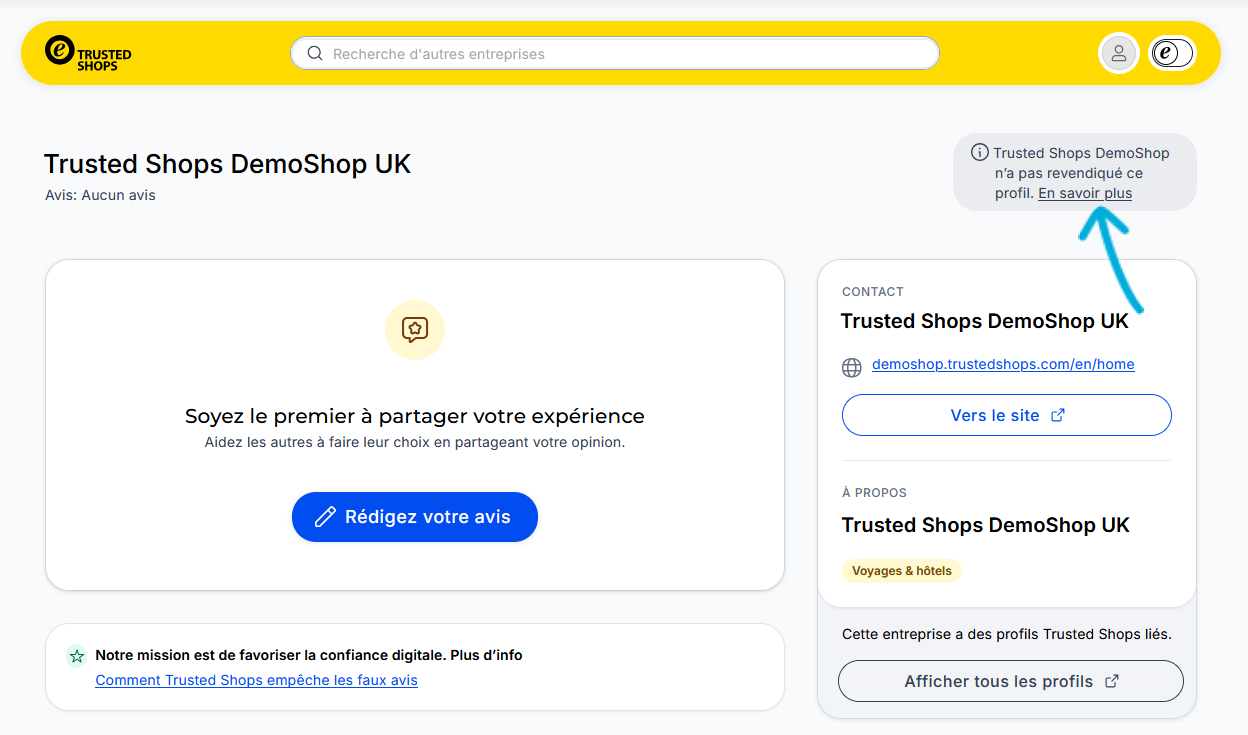Screen dimensions: 1248x735
Task: Click the magnifier icon in search bar
Action: [x=315, y=54]
